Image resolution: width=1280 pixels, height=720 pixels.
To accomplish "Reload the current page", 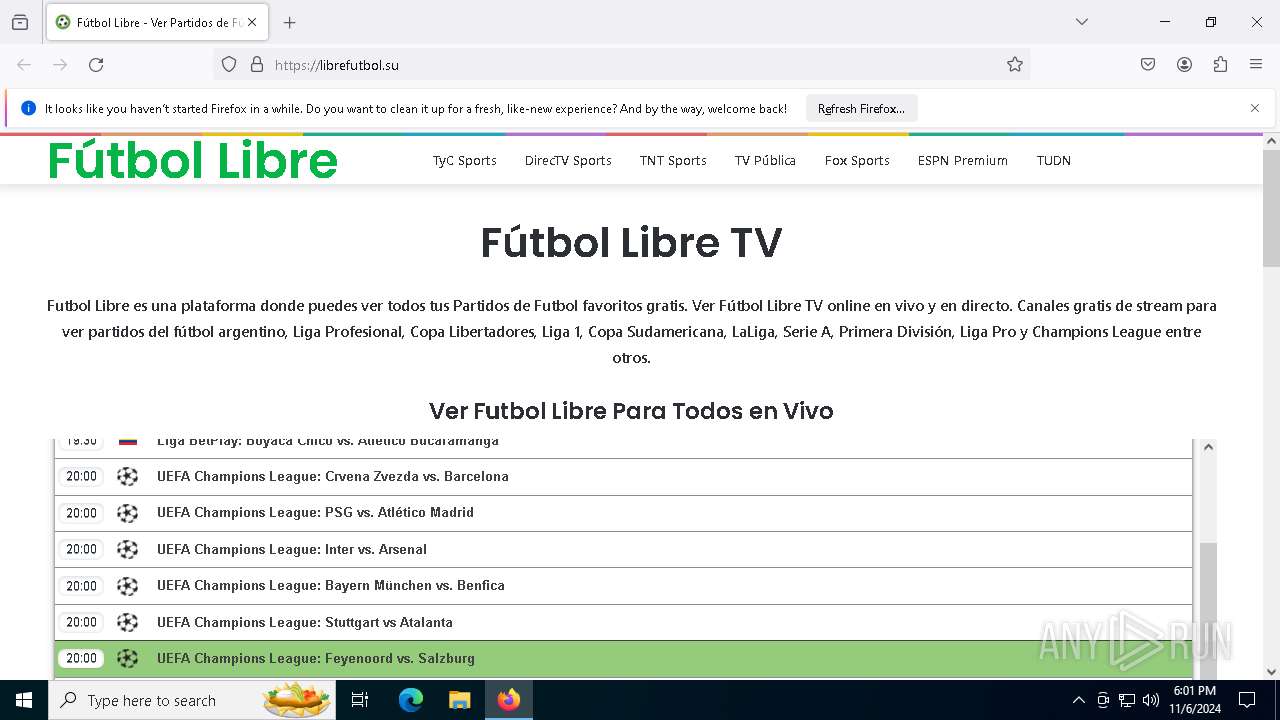I will (x=96, y=64).
